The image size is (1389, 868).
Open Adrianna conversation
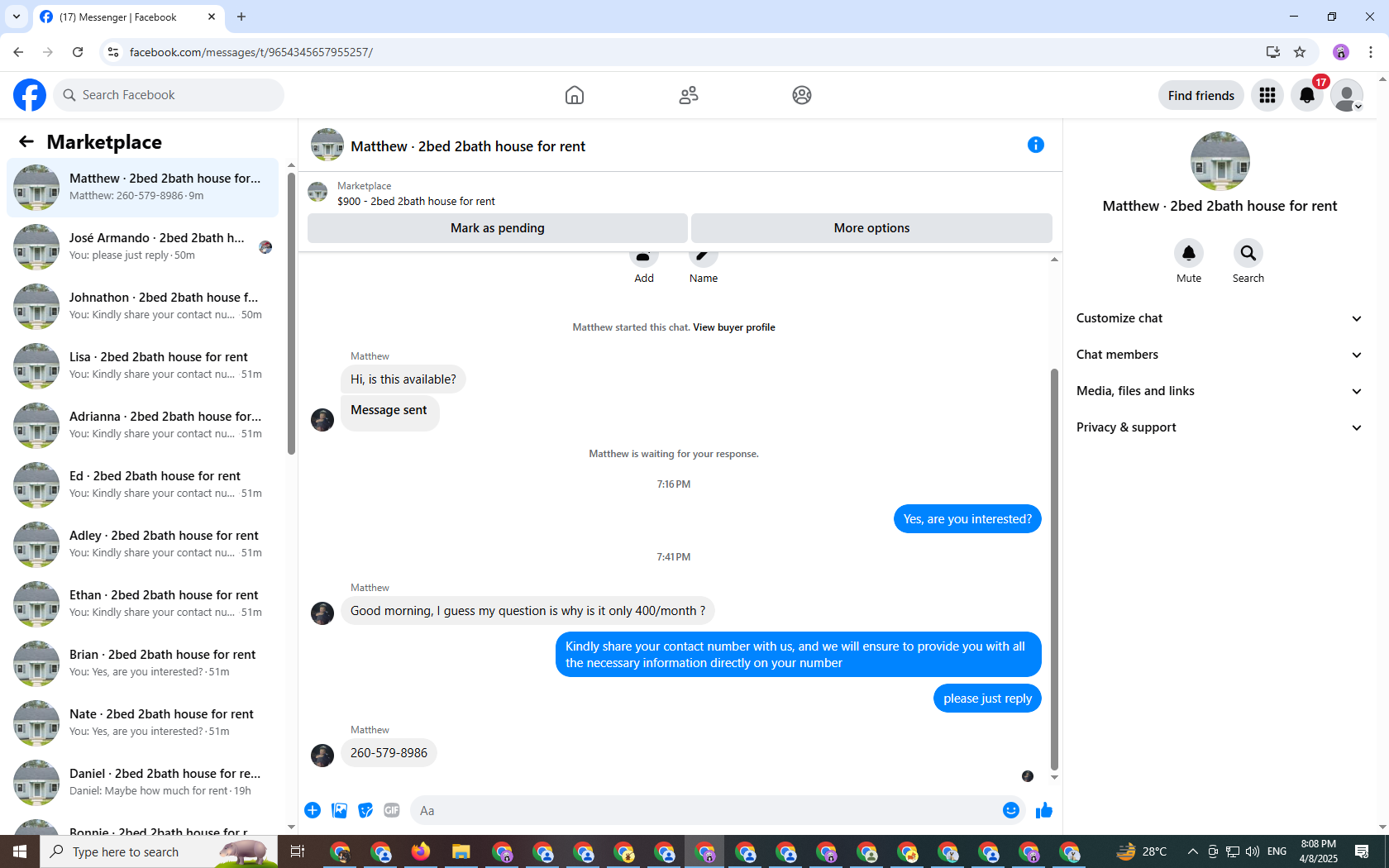[142, 426]
